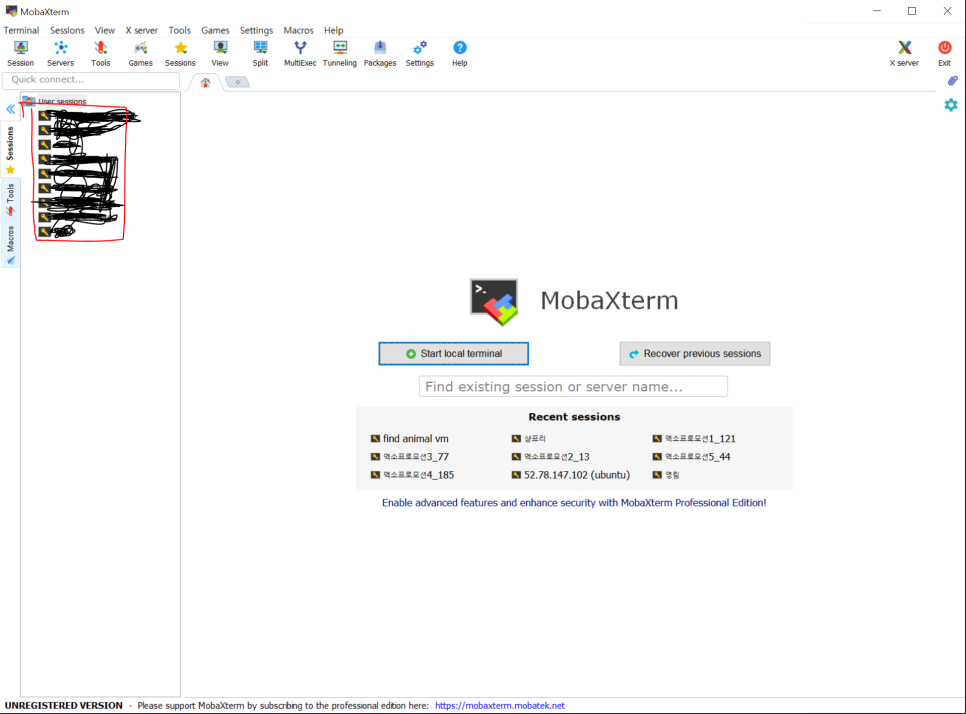
Task: Click Professional Edition promotion link
Action: (x=574, y=503)
